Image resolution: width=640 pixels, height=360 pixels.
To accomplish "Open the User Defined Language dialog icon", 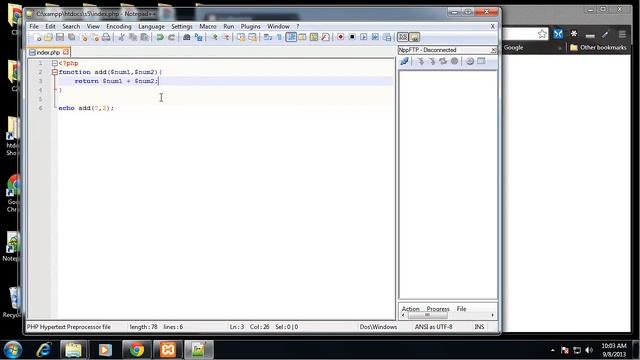I will [302, 38].
